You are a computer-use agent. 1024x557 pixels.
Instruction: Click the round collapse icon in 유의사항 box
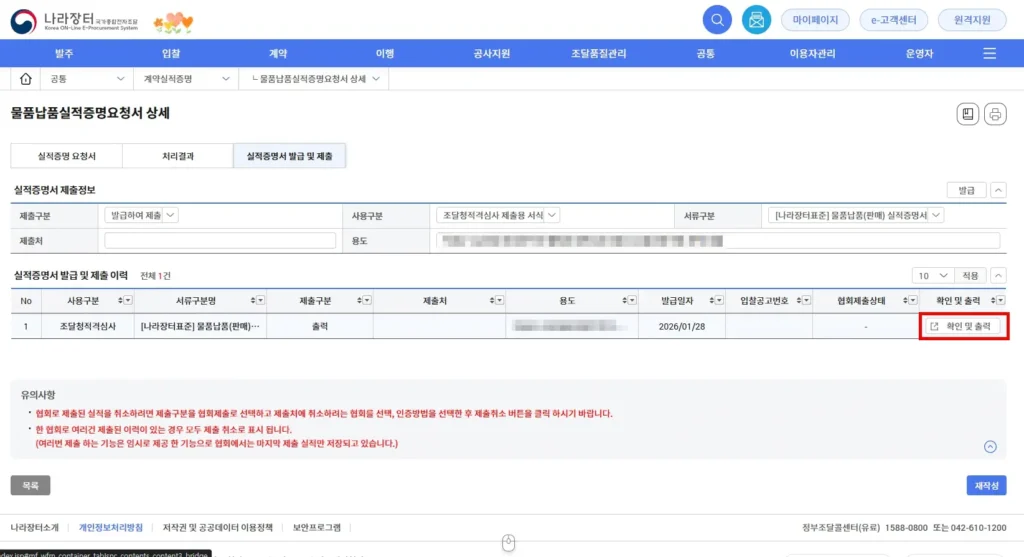[x=990, y=447]
